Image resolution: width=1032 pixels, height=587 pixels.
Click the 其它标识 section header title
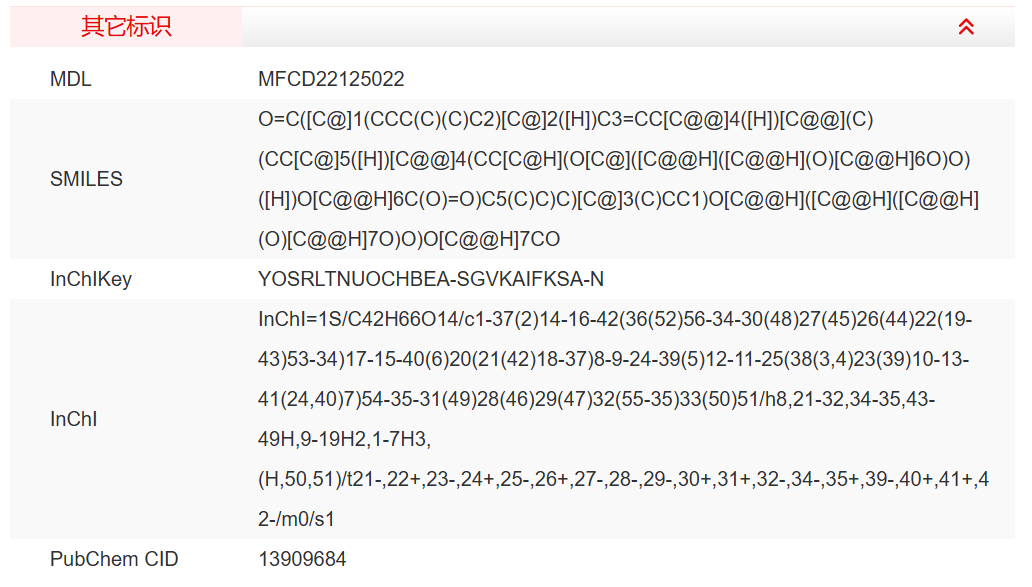[126, 27]
